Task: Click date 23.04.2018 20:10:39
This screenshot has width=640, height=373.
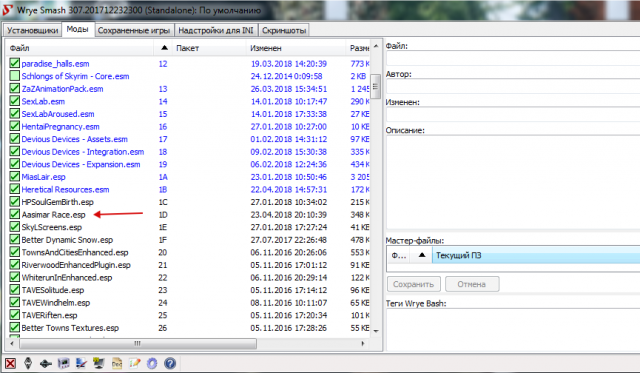Action: click(x=289, y=214)
